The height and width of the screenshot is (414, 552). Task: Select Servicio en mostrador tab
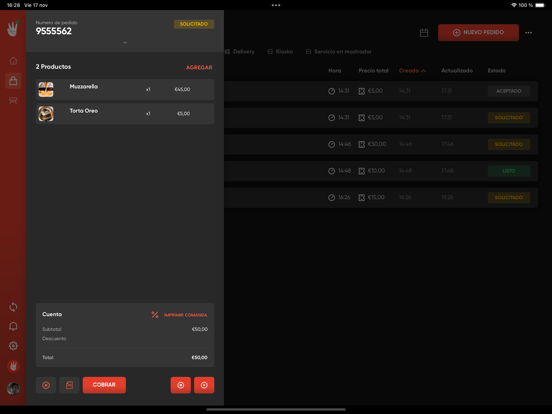coord(338,52)
